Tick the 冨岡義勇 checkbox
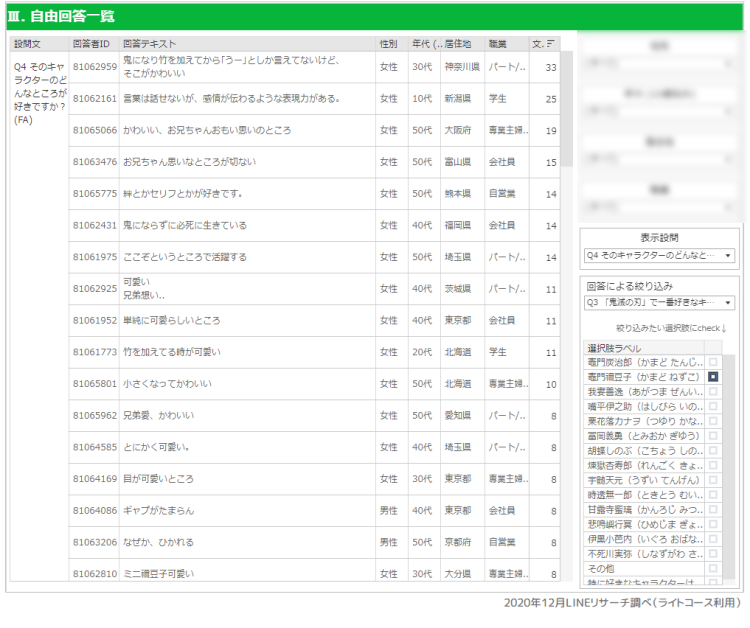 [x=713, y=436]
